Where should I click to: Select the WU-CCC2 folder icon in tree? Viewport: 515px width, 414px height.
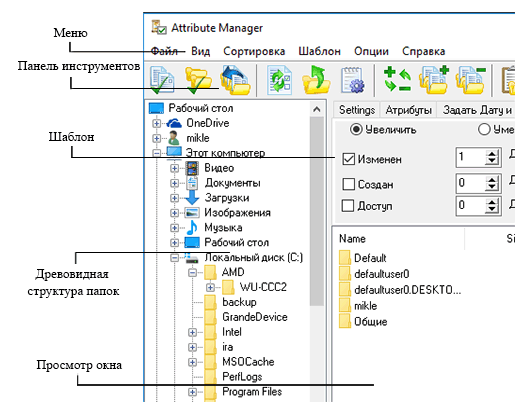click(228, 287)
